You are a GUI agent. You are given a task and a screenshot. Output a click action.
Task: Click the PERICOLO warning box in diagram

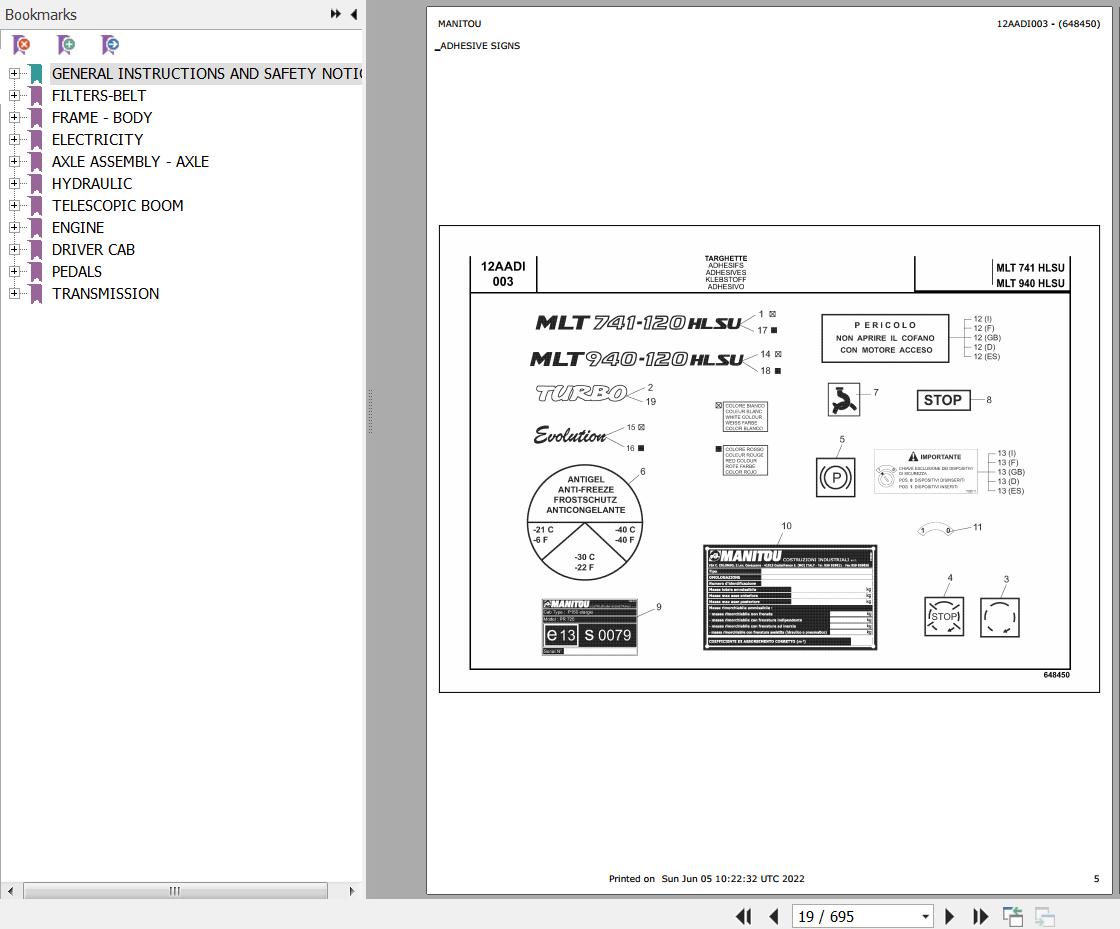[x=885, y=338]
